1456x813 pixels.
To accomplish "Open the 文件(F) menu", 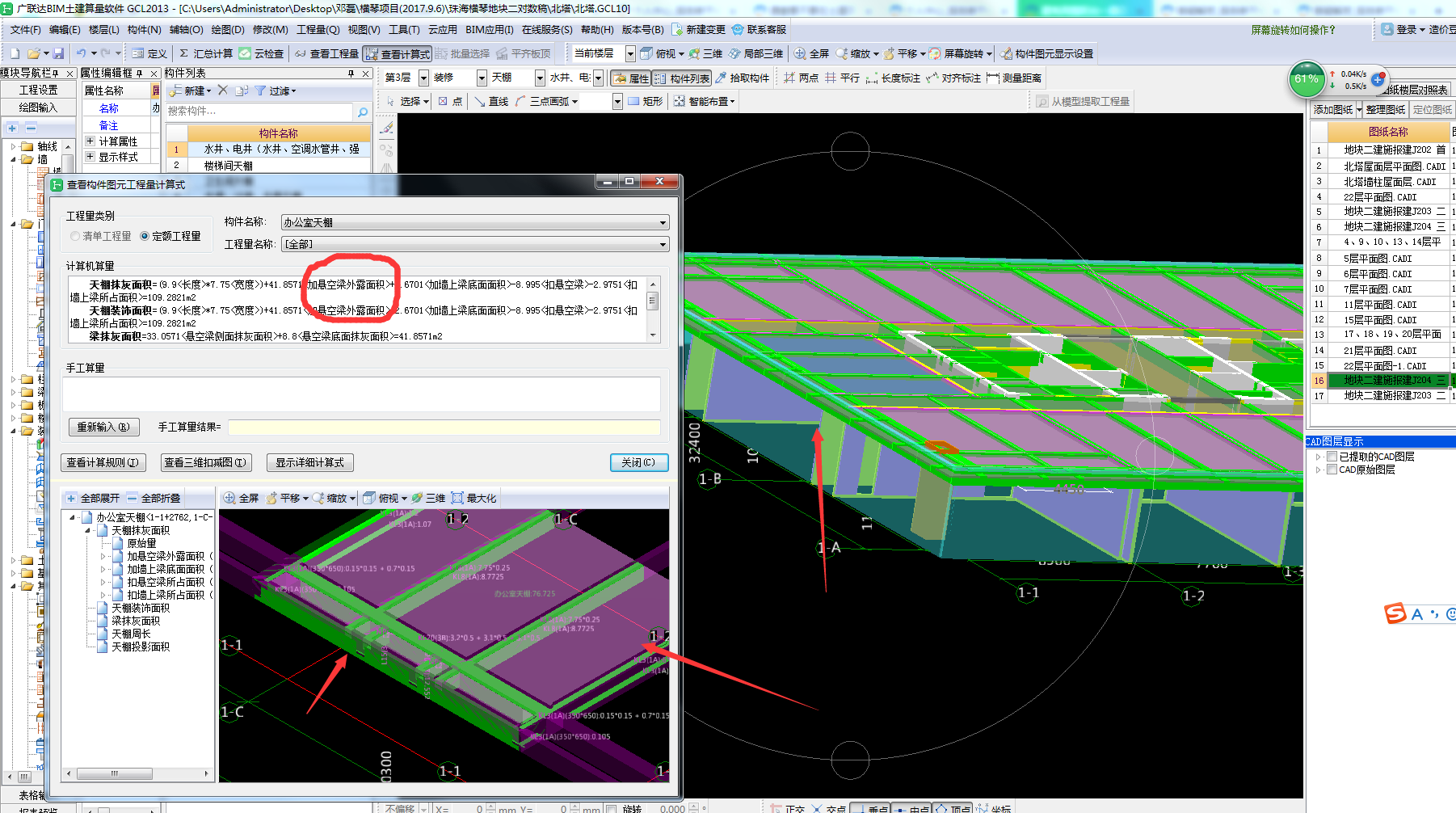I will [x=26, y=30].
